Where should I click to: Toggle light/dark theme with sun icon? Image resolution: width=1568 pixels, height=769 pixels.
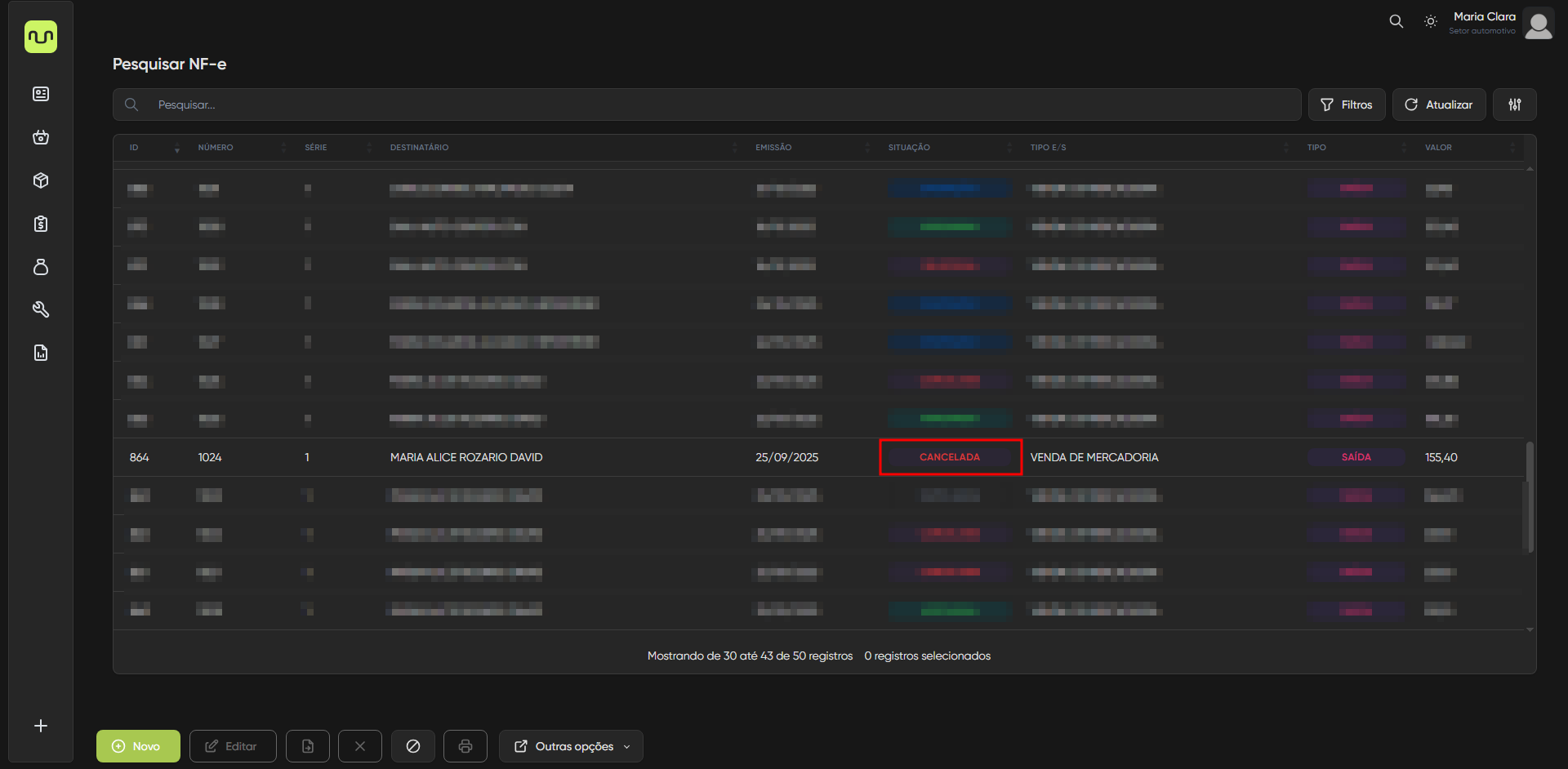click(1430, 21)
